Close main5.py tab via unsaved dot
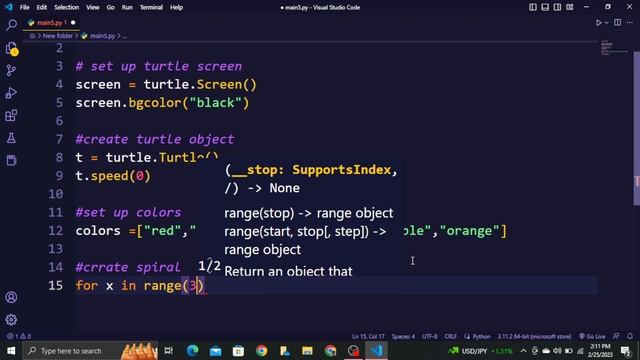 tap(73, 23)
